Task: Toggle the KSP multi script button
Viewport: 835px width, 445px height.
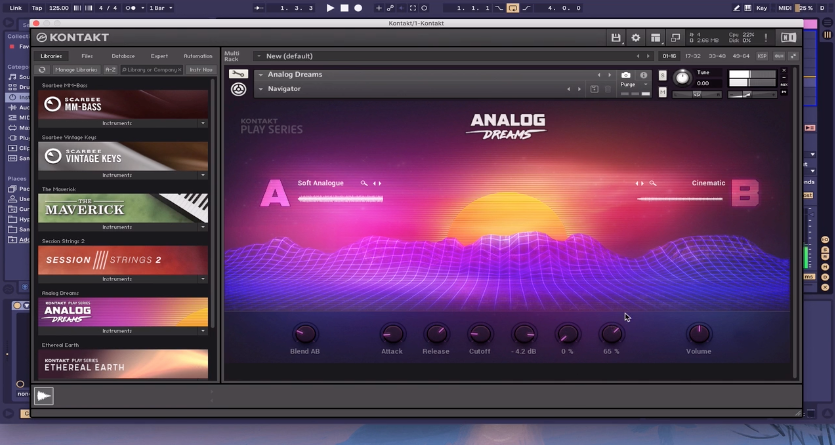Action: point(762,56)
